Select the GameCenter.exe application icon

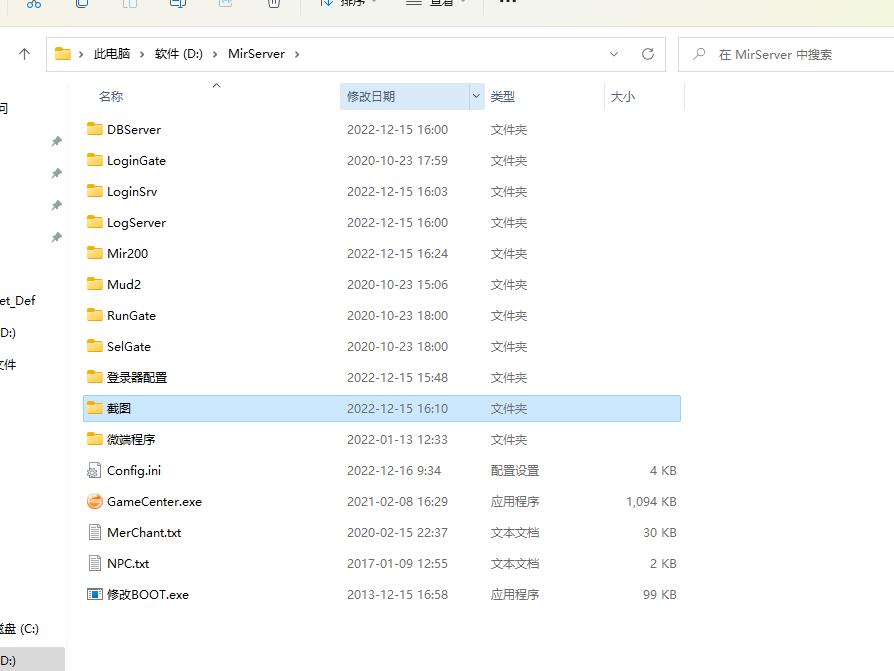95,501
